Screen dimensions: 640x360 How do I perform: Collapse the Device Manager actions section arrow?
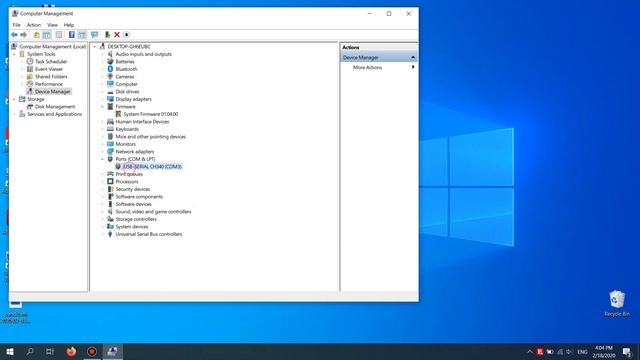coord(413,58)
